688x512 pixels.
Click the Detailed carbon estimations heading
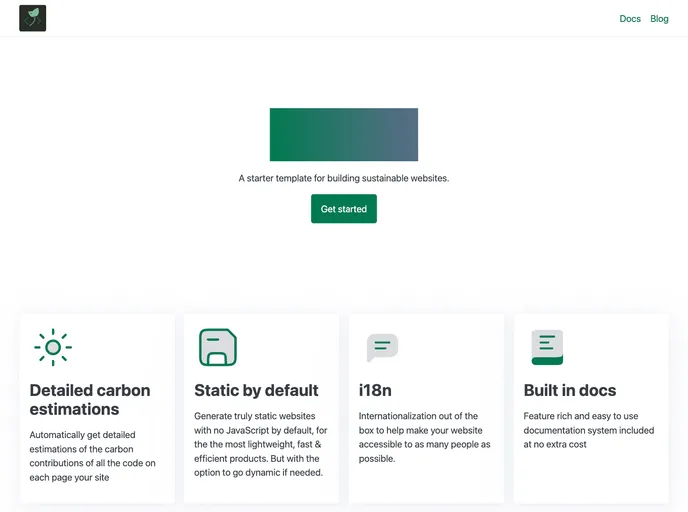(90, 399)
